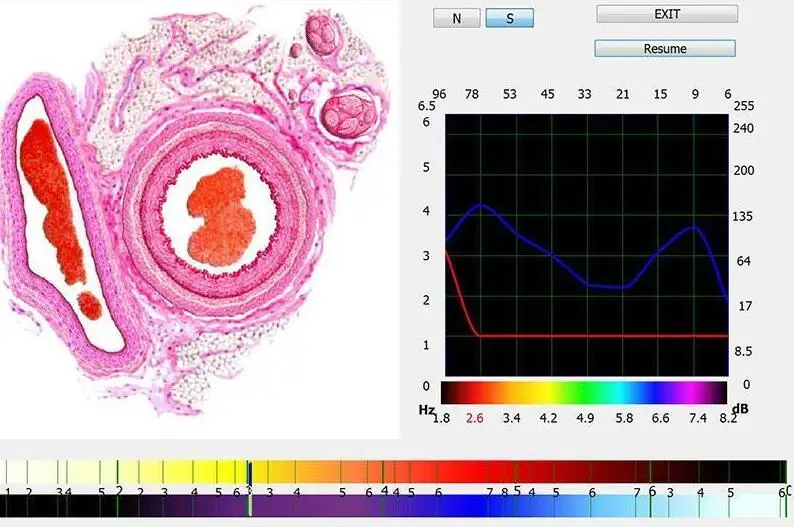
Task: Click the 240 right axis label
Action: (x=743, y=128)
